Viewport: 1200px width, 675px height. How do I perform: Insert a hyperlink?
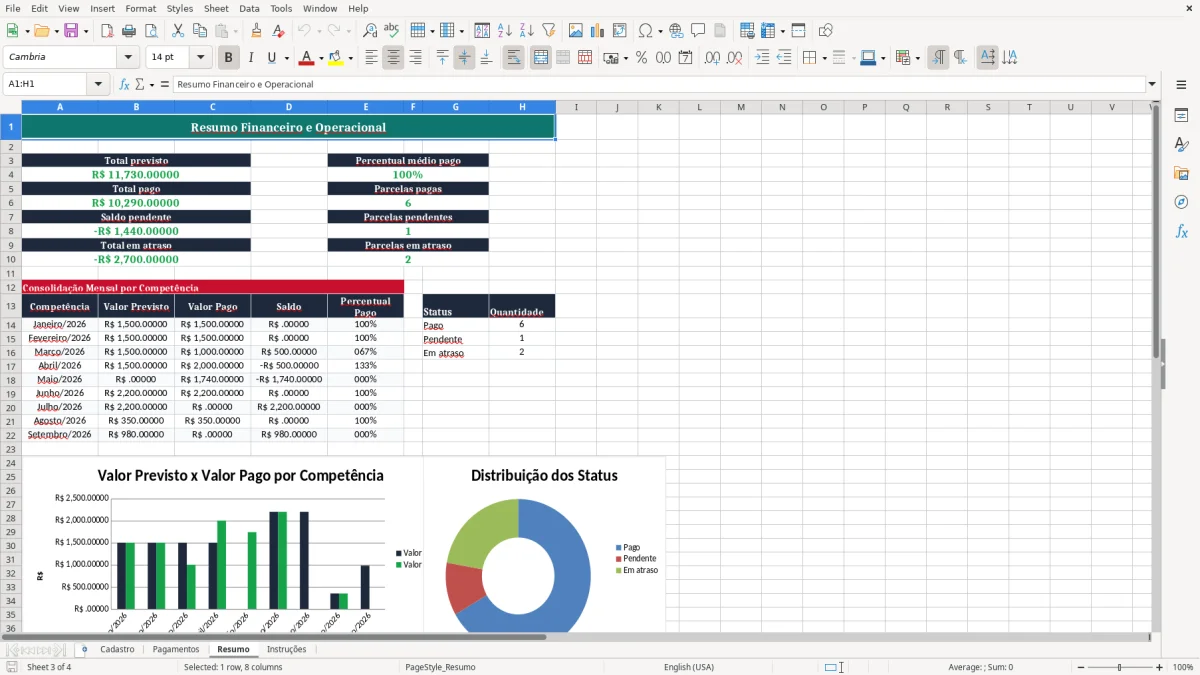(676, 31)
